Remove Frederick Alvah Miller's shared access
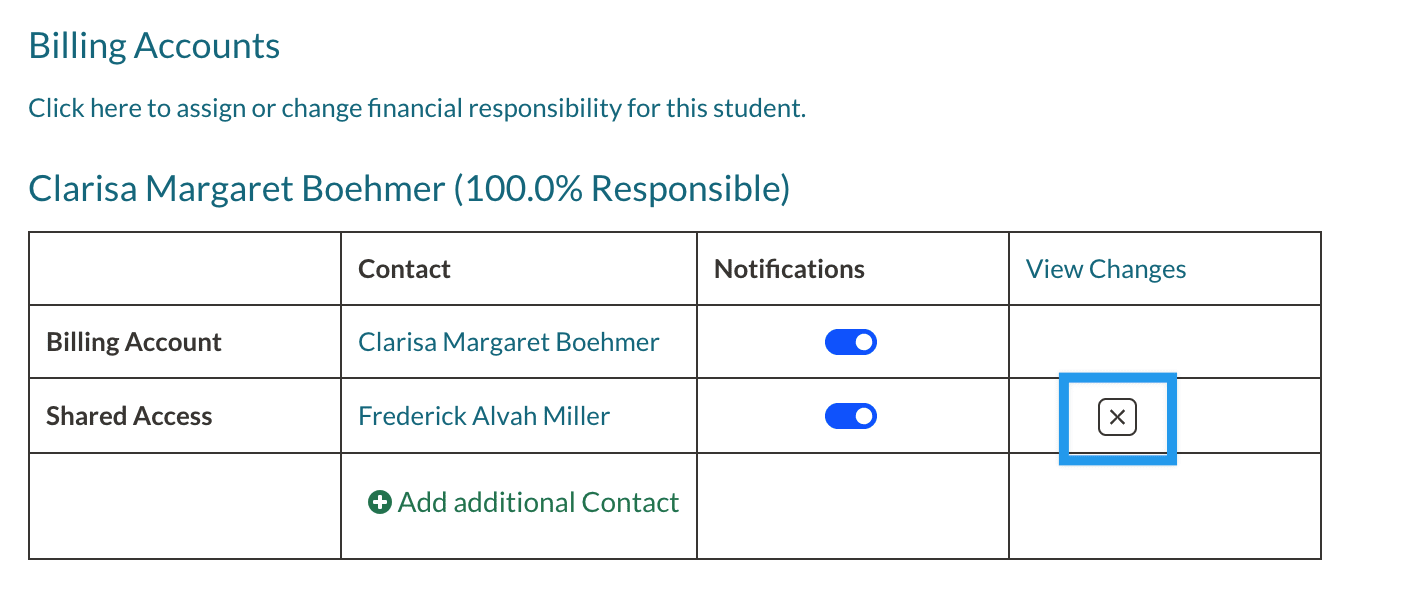This screenshot has width=1418, height=602. click(x=1117, y=417)
